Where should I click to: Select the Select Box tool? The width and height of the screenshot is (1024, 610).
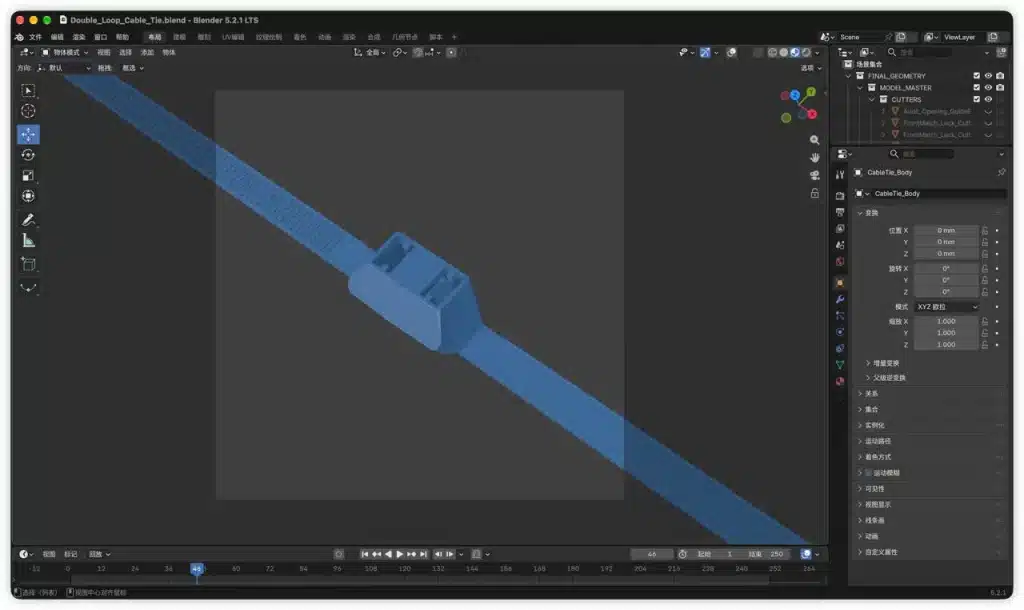[x=28, y=90]
